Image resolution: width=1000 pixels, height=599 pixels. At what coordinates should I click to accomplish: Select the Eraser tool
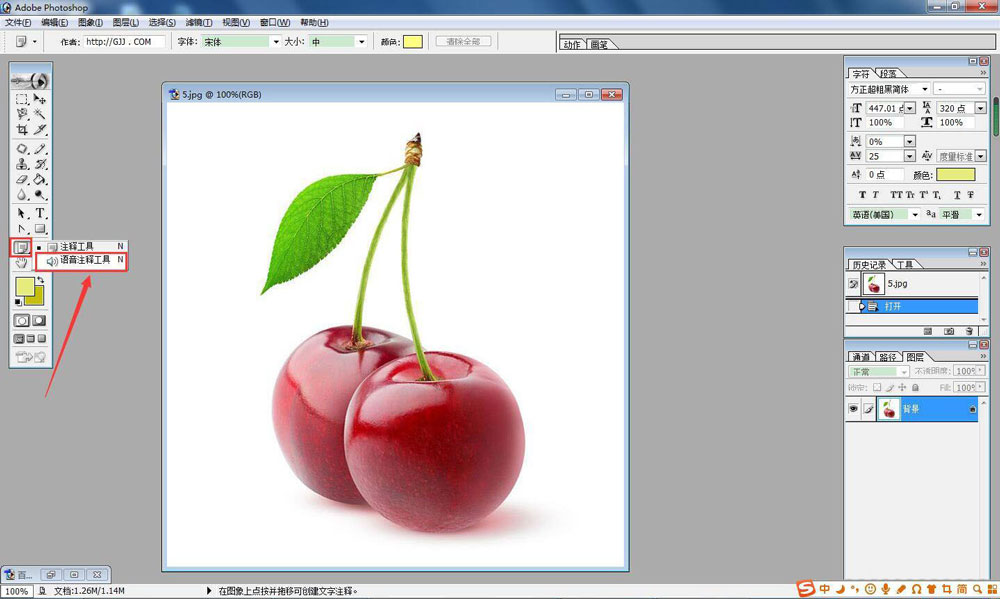(22, 179)
